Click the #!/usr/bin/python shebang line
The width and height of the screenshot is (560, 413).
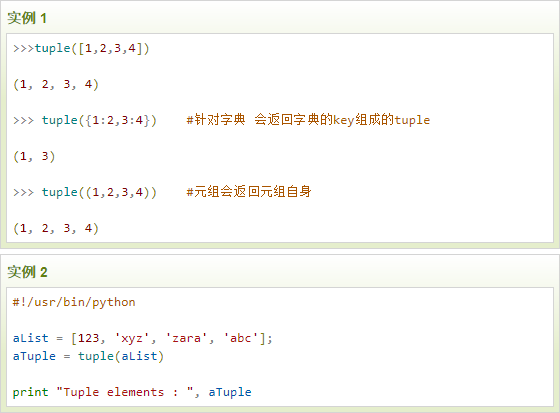click(x=74, y=302)
